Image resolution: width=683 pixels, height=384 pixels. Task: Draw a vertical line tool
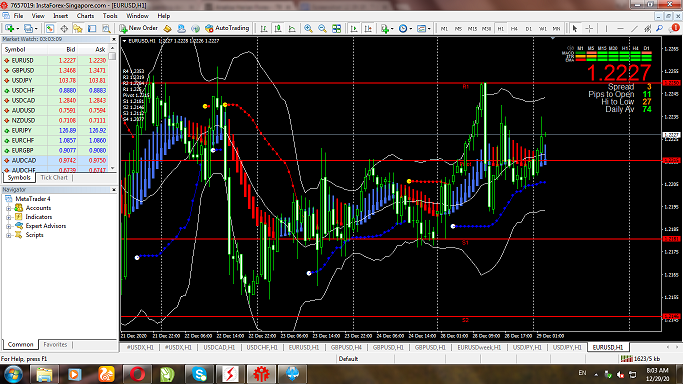click(606, 28)
